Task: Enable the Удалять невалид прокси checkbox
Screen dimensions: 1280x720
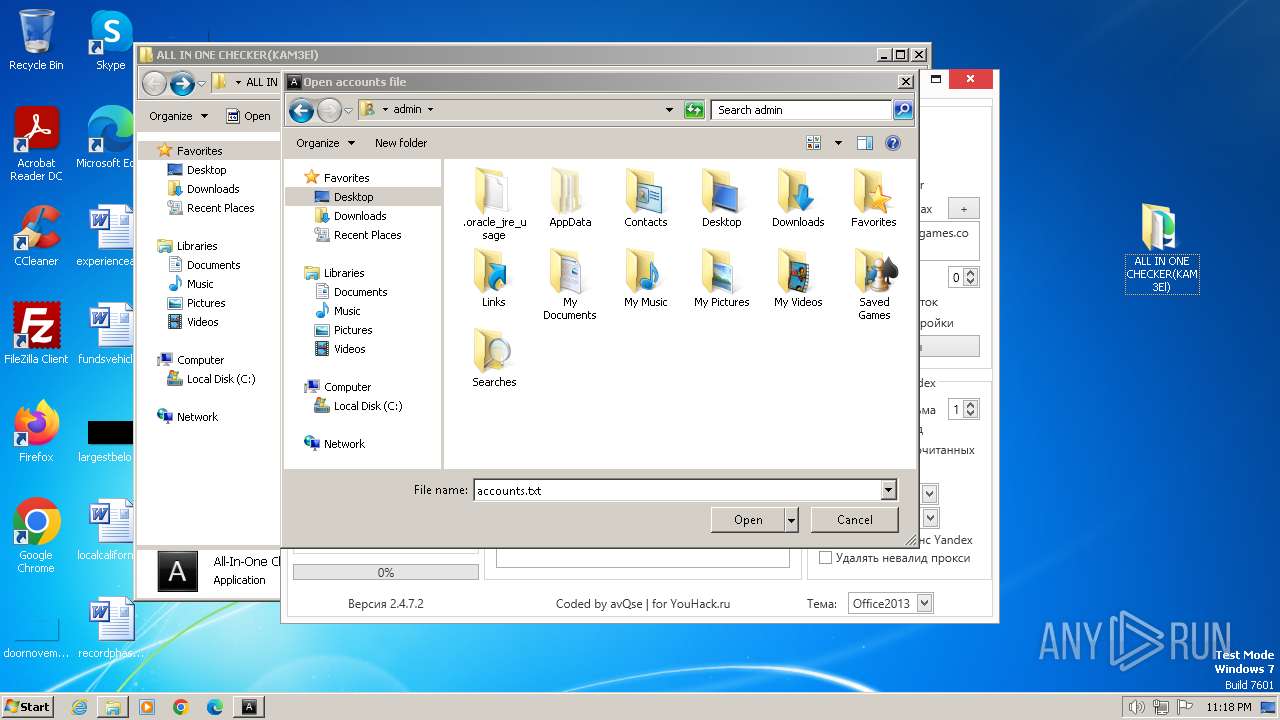Action: 825,558
